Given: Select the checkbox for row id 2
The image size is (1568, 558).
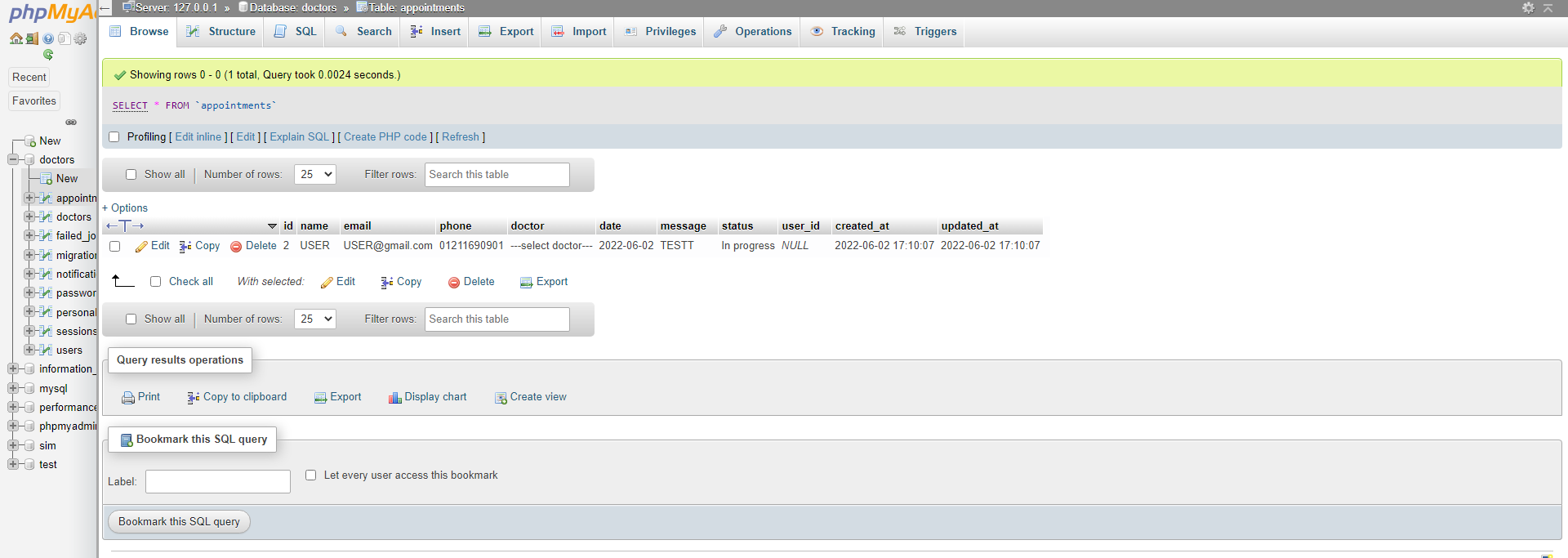Looking at the screenshot, I should [114, 246].
